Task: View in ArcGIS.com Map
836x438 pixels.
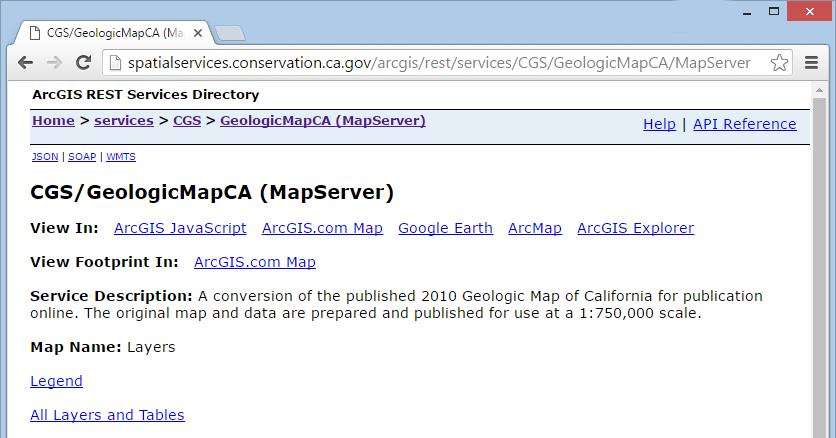Action: [x=322, y=228]
